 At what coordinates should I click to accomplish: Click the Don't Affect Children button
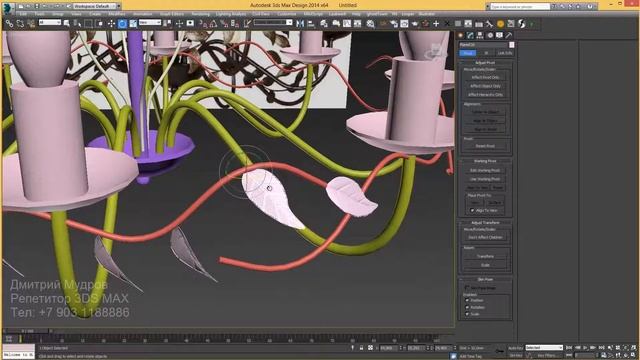(x=485, y=237)
